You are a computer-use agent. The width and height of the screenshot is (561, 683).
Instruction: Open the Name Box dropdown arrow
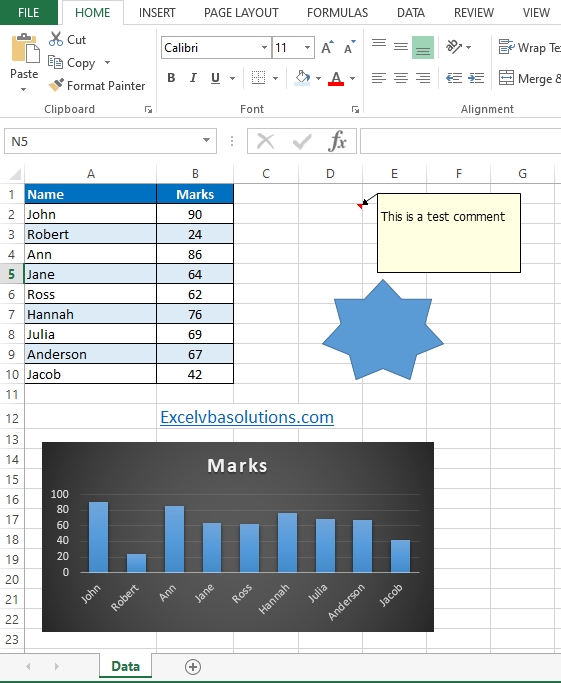pyautogui.click(x=206, y=140)
